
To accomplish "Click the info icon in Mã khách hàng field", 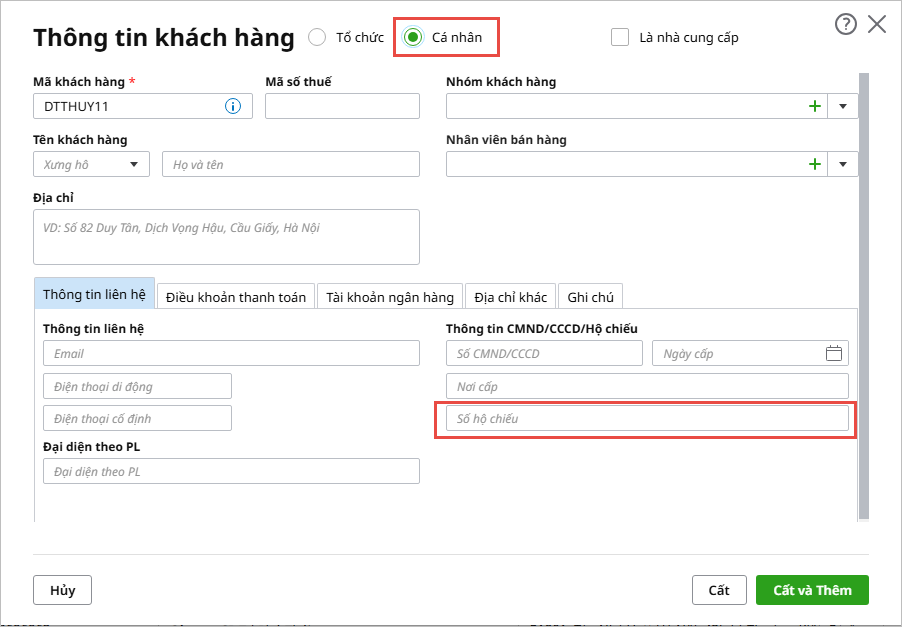I will tap(233, 106).
